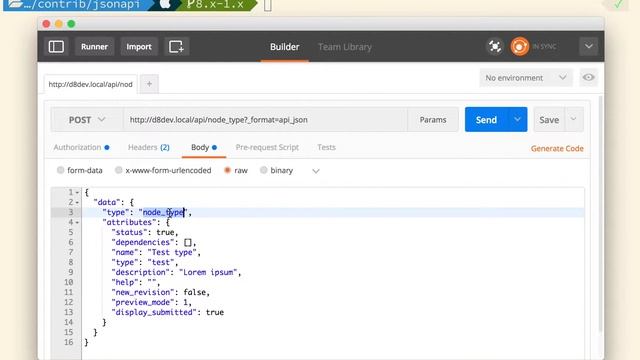Click the "help" line in editor
Viewport: 640px width, 360px height.
point(136,282)
